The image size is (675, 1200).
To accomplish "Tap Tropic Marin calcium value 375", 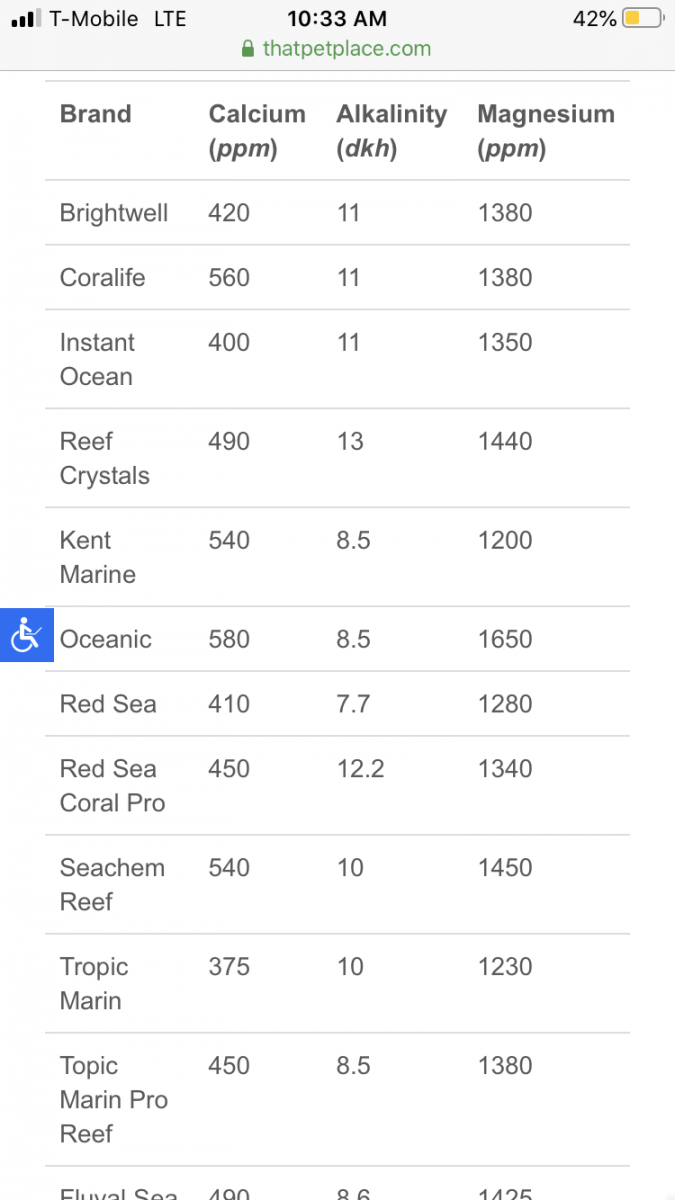I will [x=229, y=967].
